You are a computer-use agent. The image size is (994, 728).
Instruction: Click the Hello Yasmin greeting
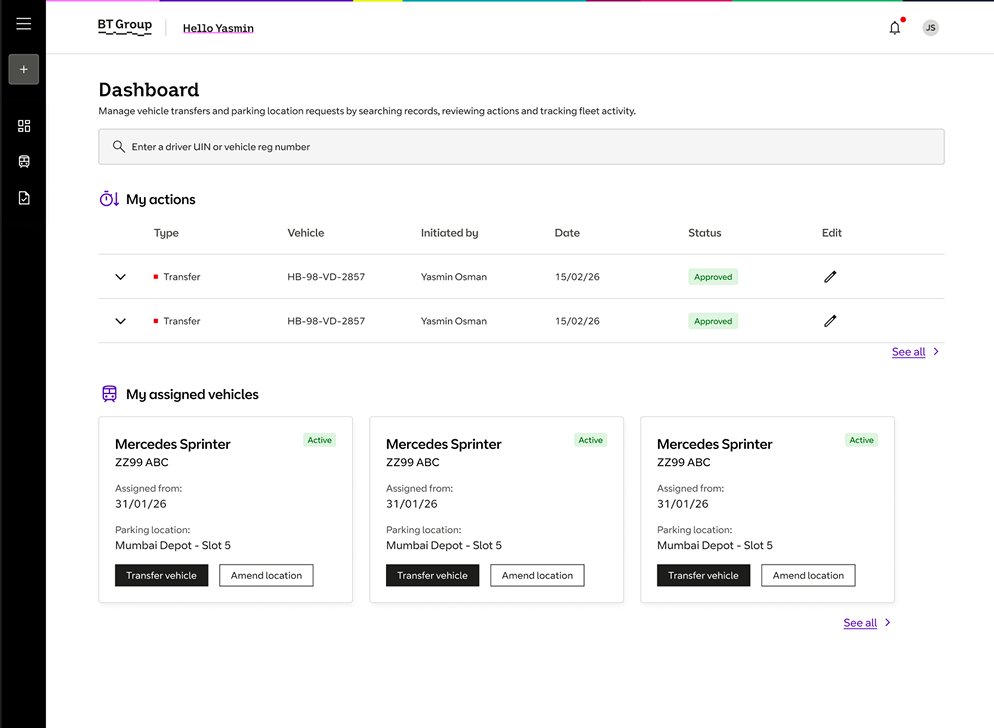(x=218, y=28)
